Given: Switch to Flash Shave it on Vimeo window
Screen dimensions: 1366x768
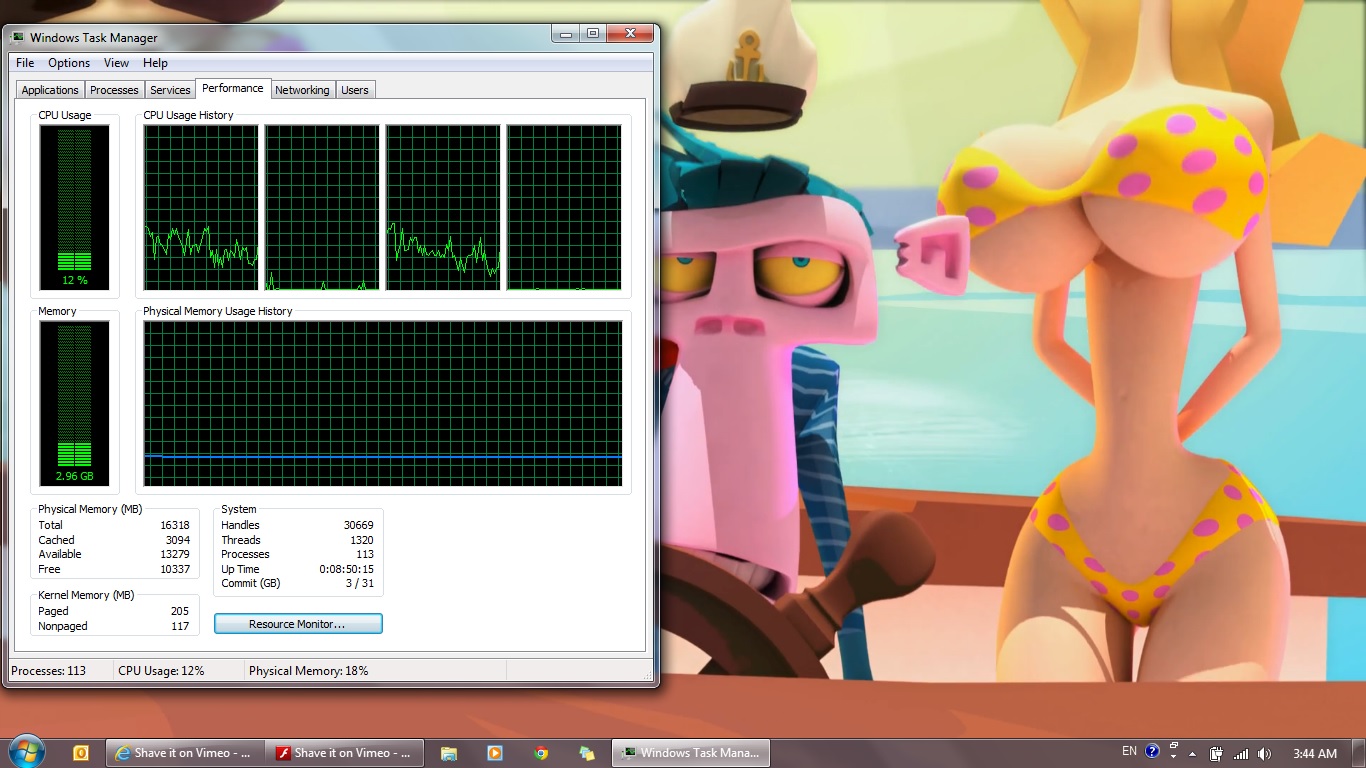Looking at the screenshot, I should (345, 753).
